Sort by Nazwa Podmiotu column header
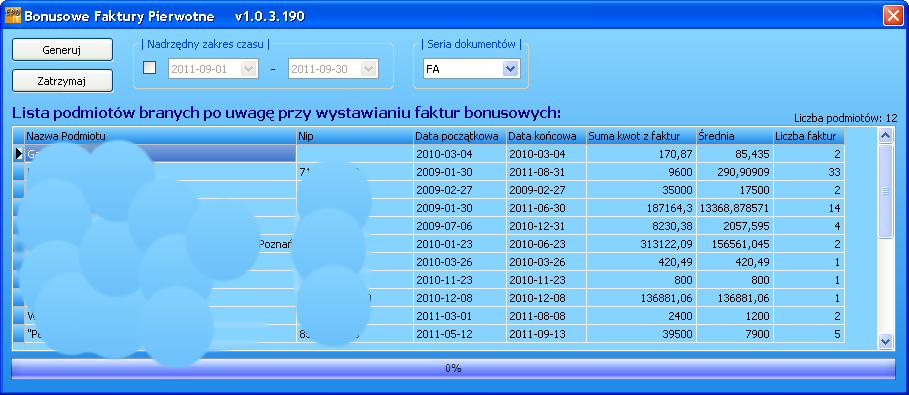This screenshot has height=395, width=909. (x=161, y=136)
